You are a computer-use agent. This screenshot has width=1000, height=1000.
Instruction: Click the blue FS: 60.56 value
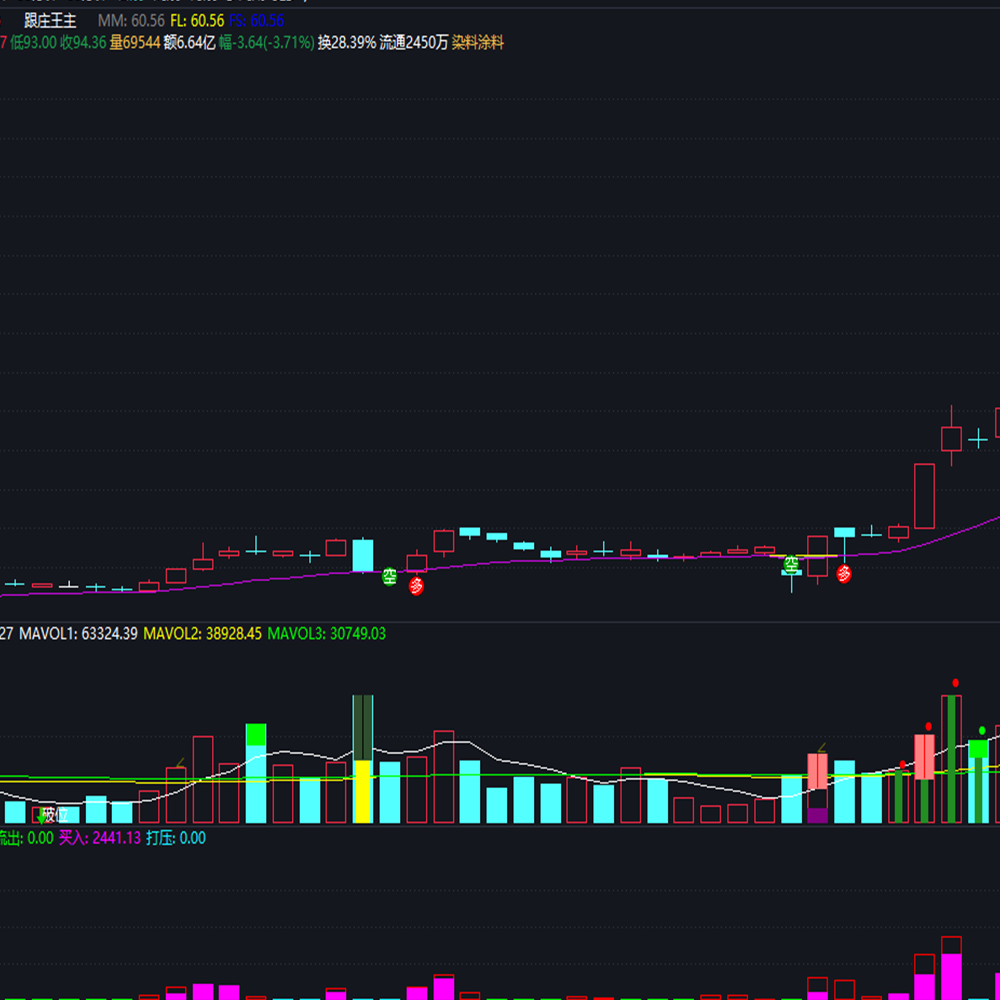256,20
